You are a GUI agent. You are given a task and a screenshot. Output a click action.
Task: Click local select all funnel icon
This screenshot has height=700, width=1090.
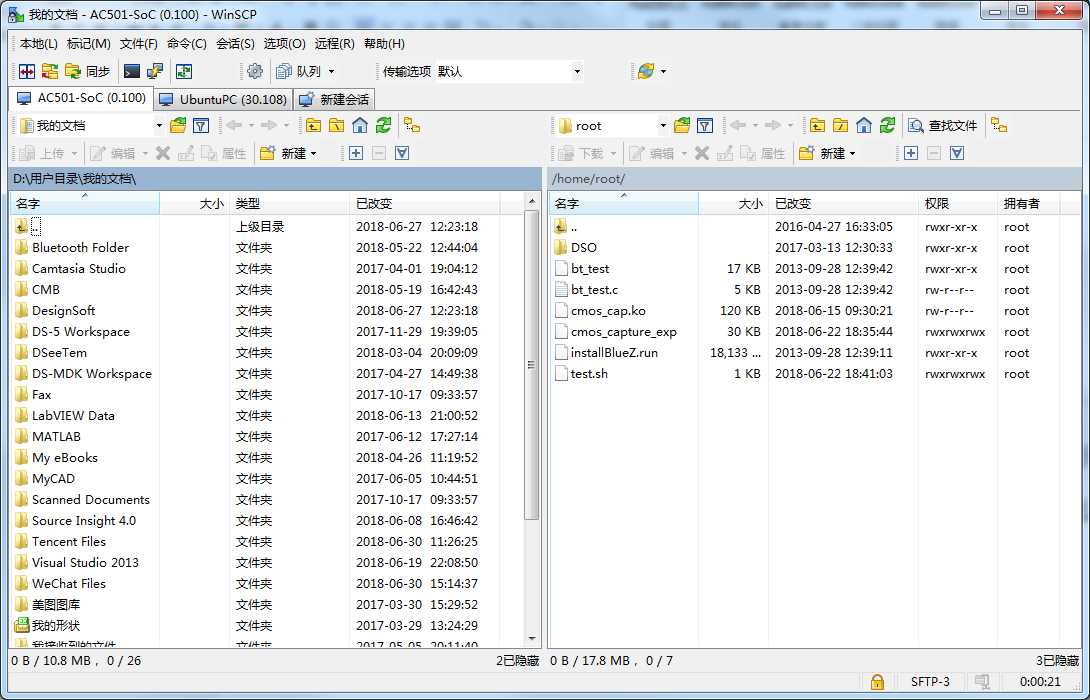402,153
